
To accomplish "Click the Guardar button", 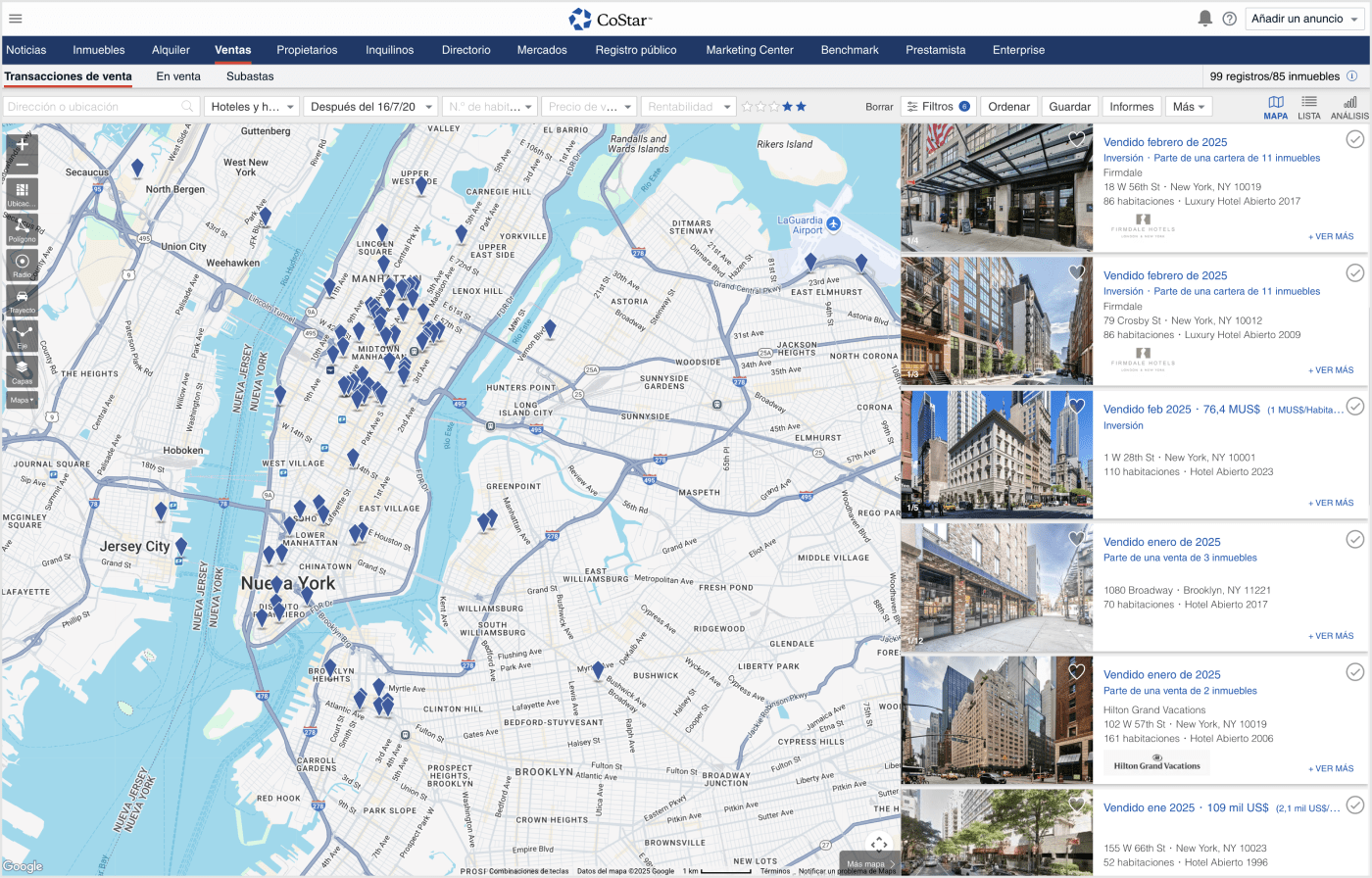I will [1069, 107].
